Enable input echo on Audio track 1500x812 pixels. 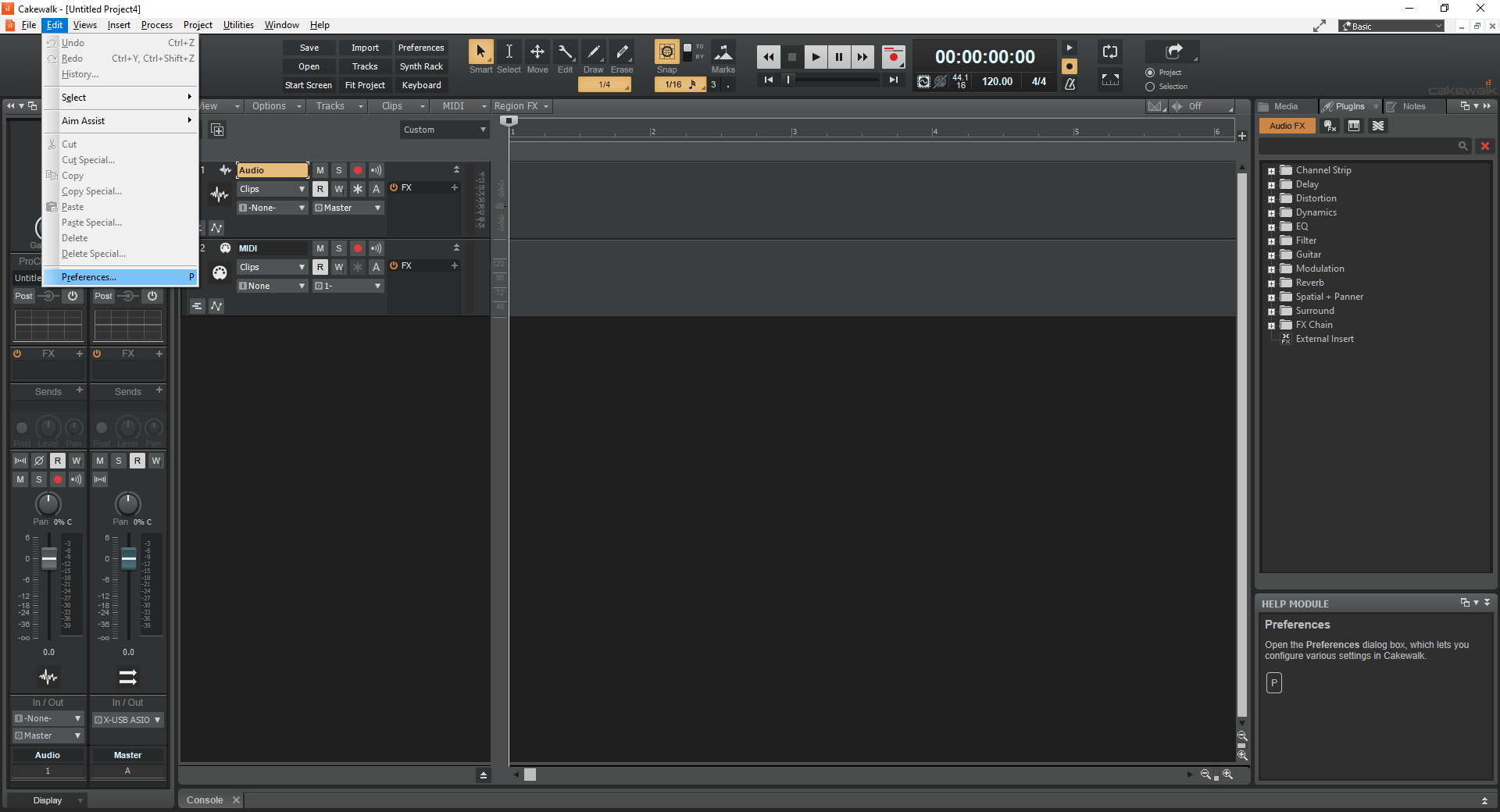coord(377,170)
